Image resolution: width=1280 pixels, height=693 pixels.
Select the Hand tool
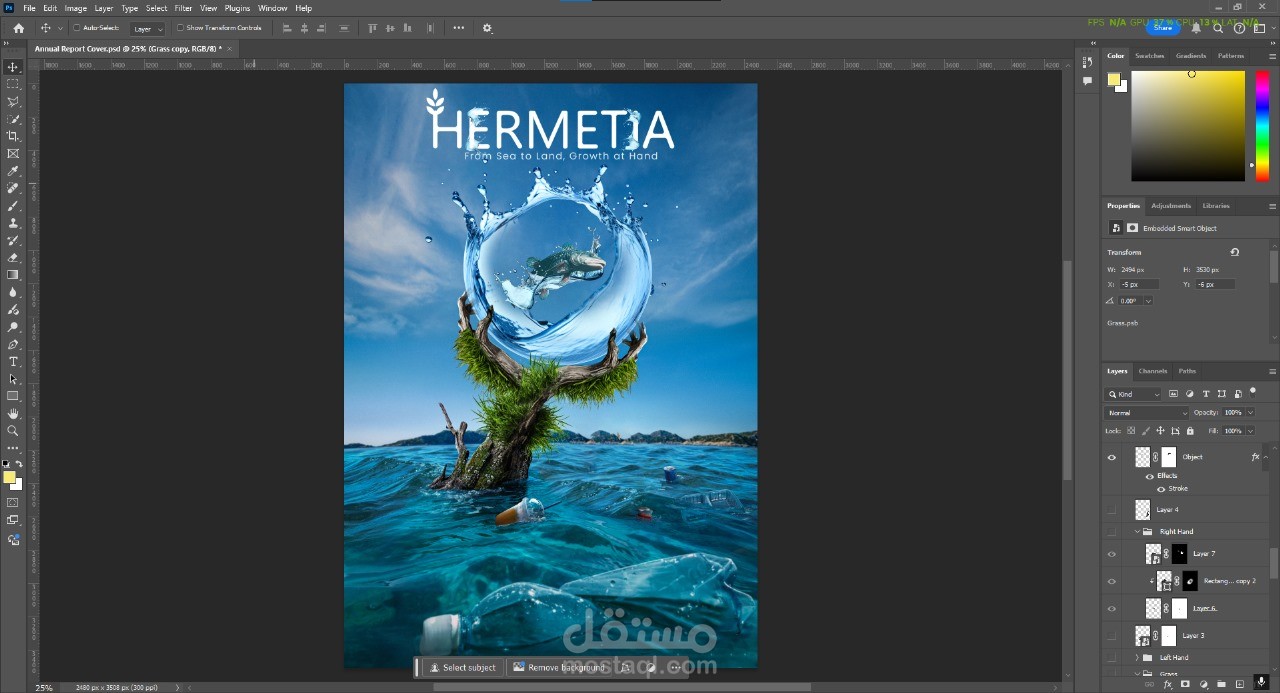[x=13, y=413]
